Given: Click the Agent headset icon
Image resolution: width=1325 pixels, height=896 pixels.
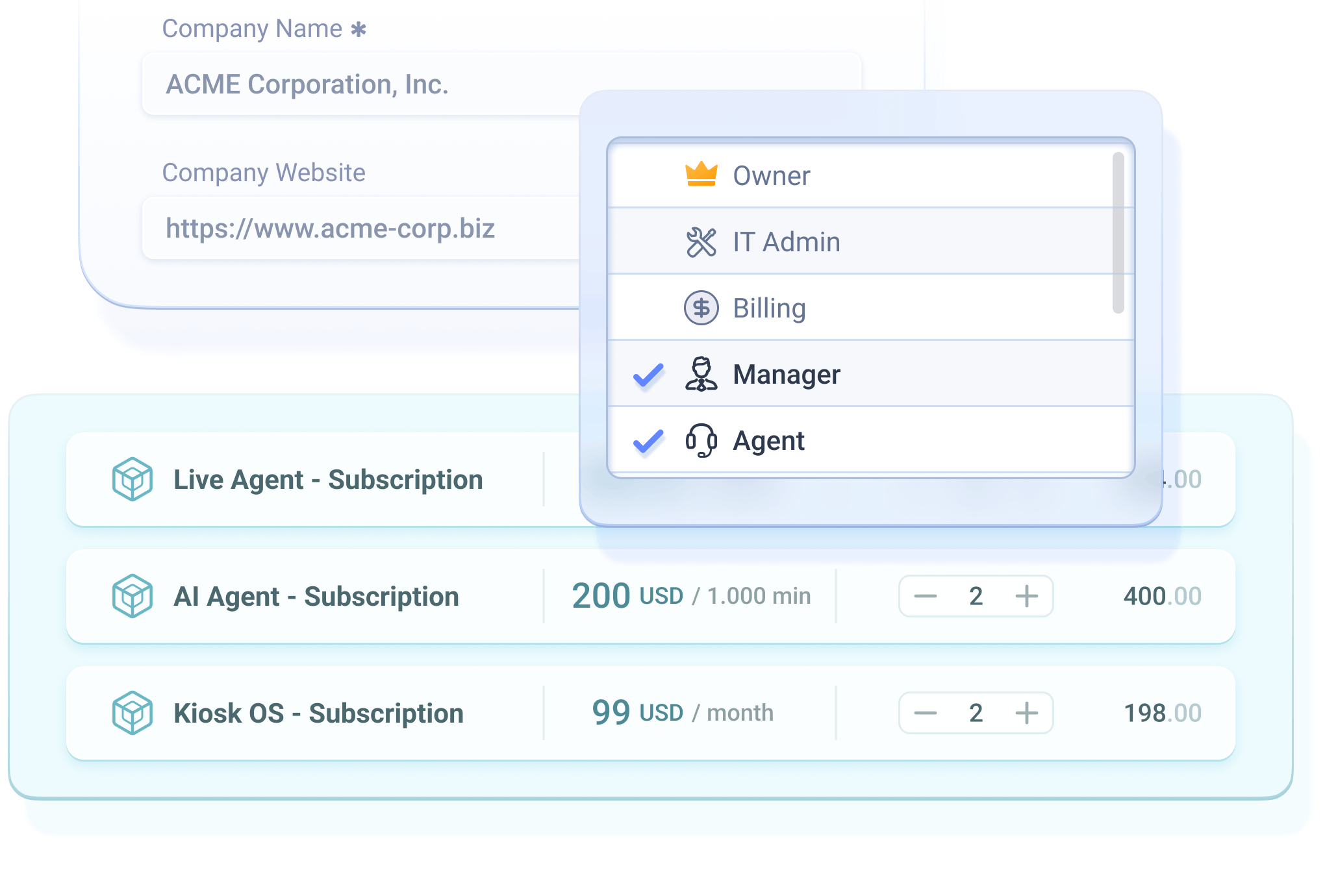Looking at the screenshot, I should 701,441.
